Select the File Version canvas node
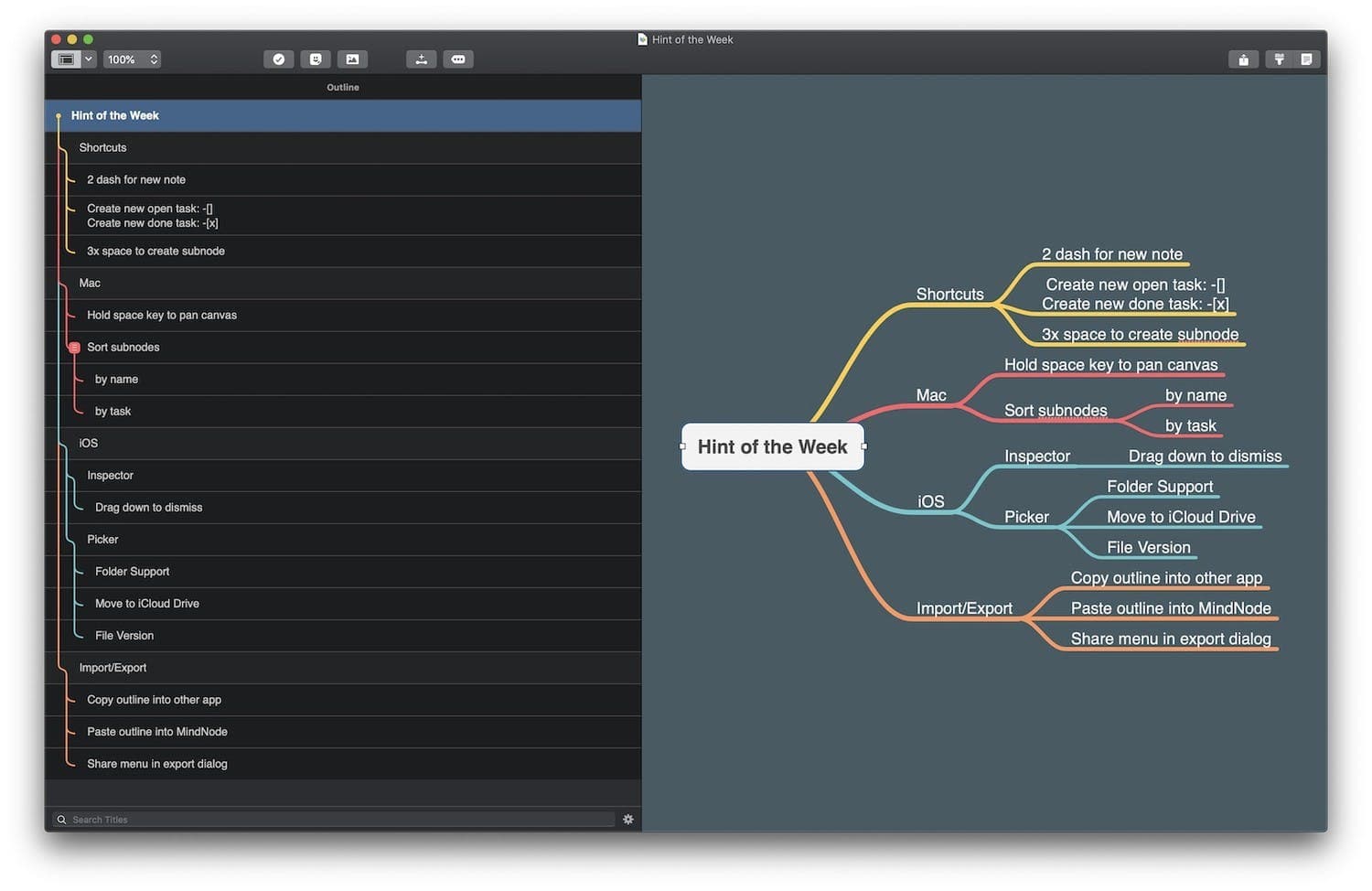The height and width of the screenshot is (891, 1372). coord(1148,547)
